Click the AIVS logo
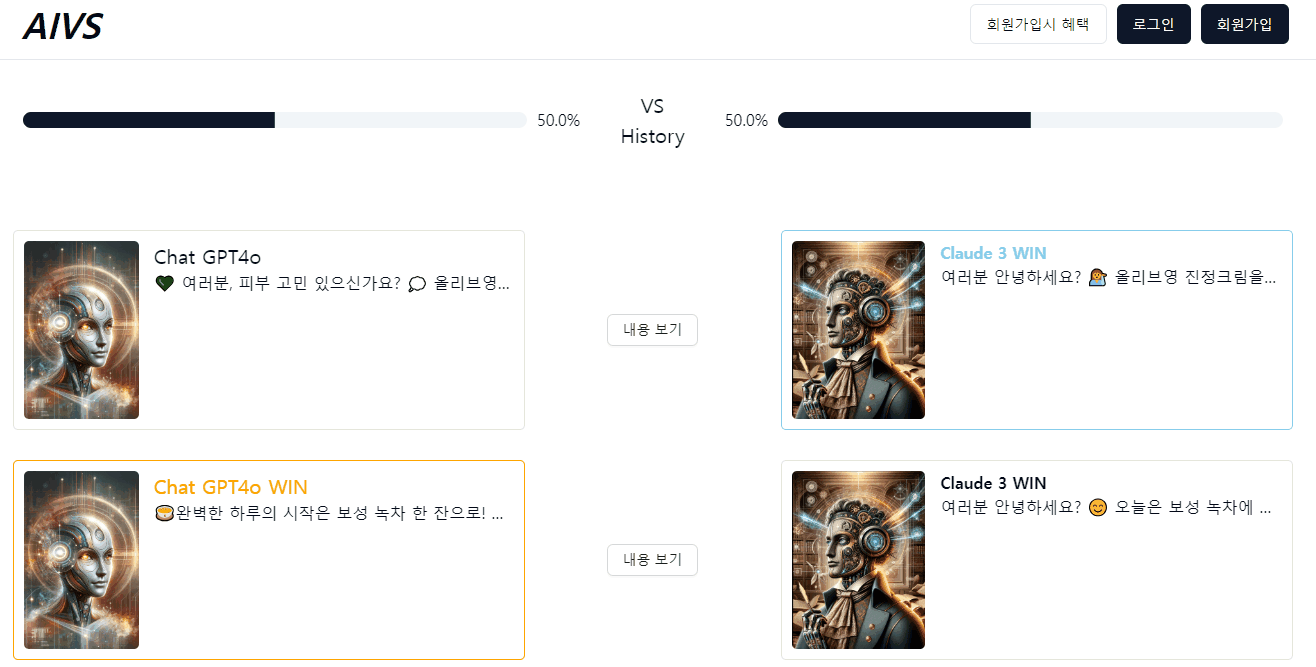 point(62,26)
